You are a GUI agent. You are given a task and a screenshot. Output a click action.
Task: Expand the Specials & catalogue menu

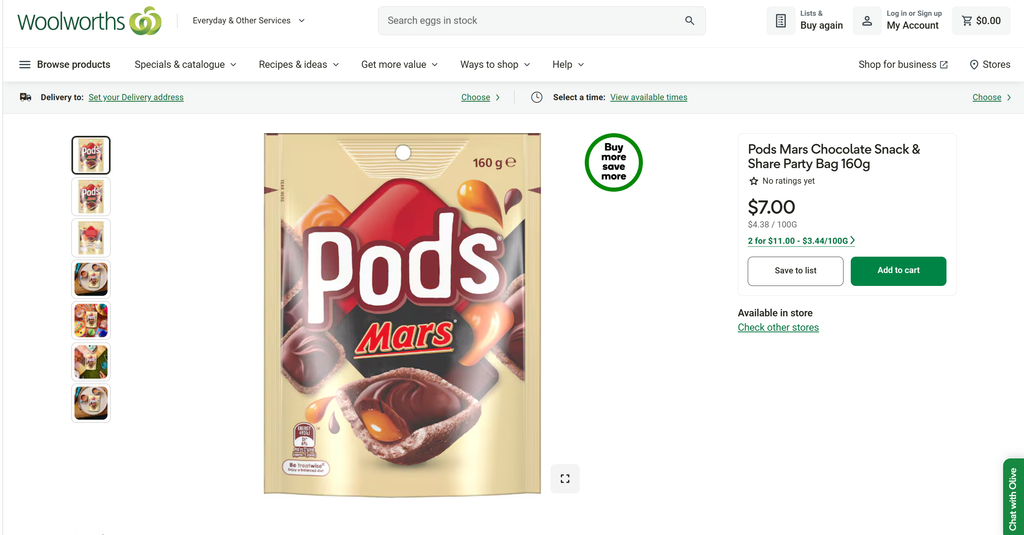pyautogui.click(x=185, y=65)
